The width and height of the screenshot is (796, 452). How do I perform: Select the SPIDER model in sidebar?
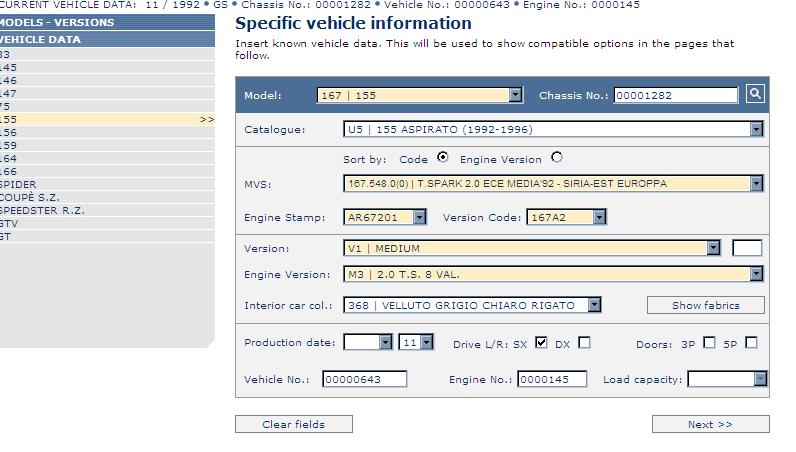tap(20, 185)
